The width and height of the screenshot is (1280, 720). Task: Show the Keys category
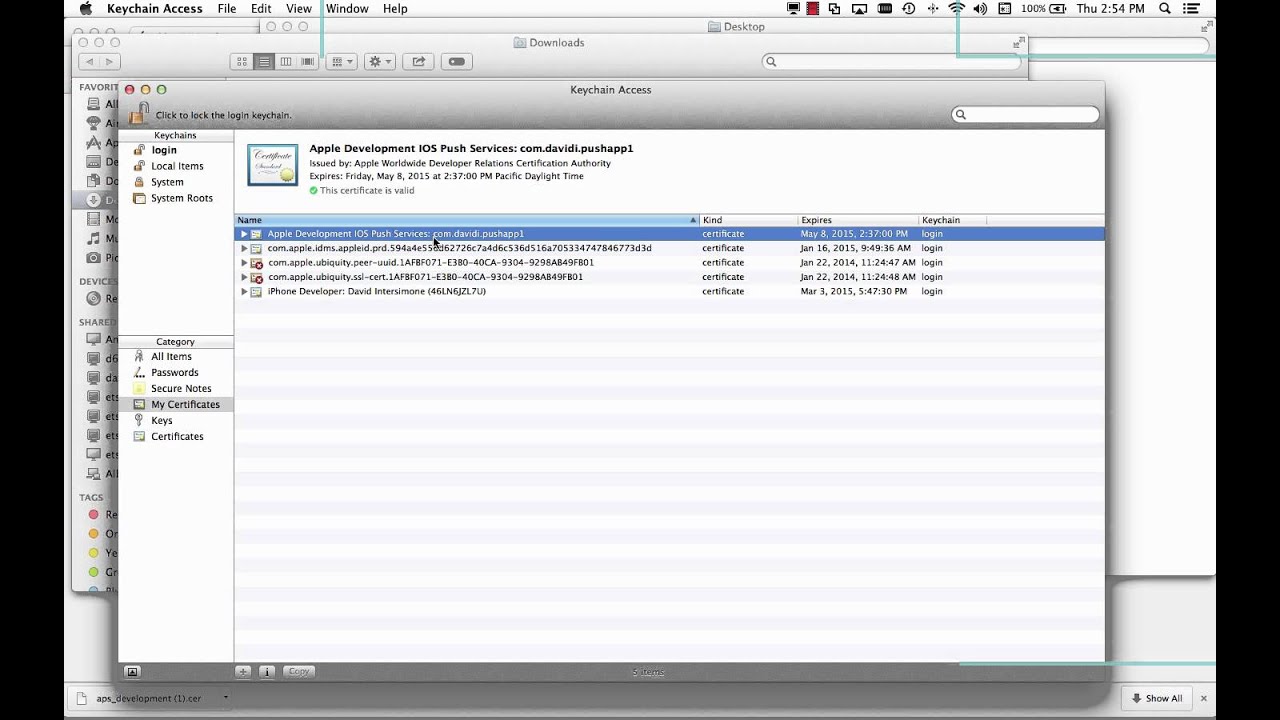(x=162, y=420)
